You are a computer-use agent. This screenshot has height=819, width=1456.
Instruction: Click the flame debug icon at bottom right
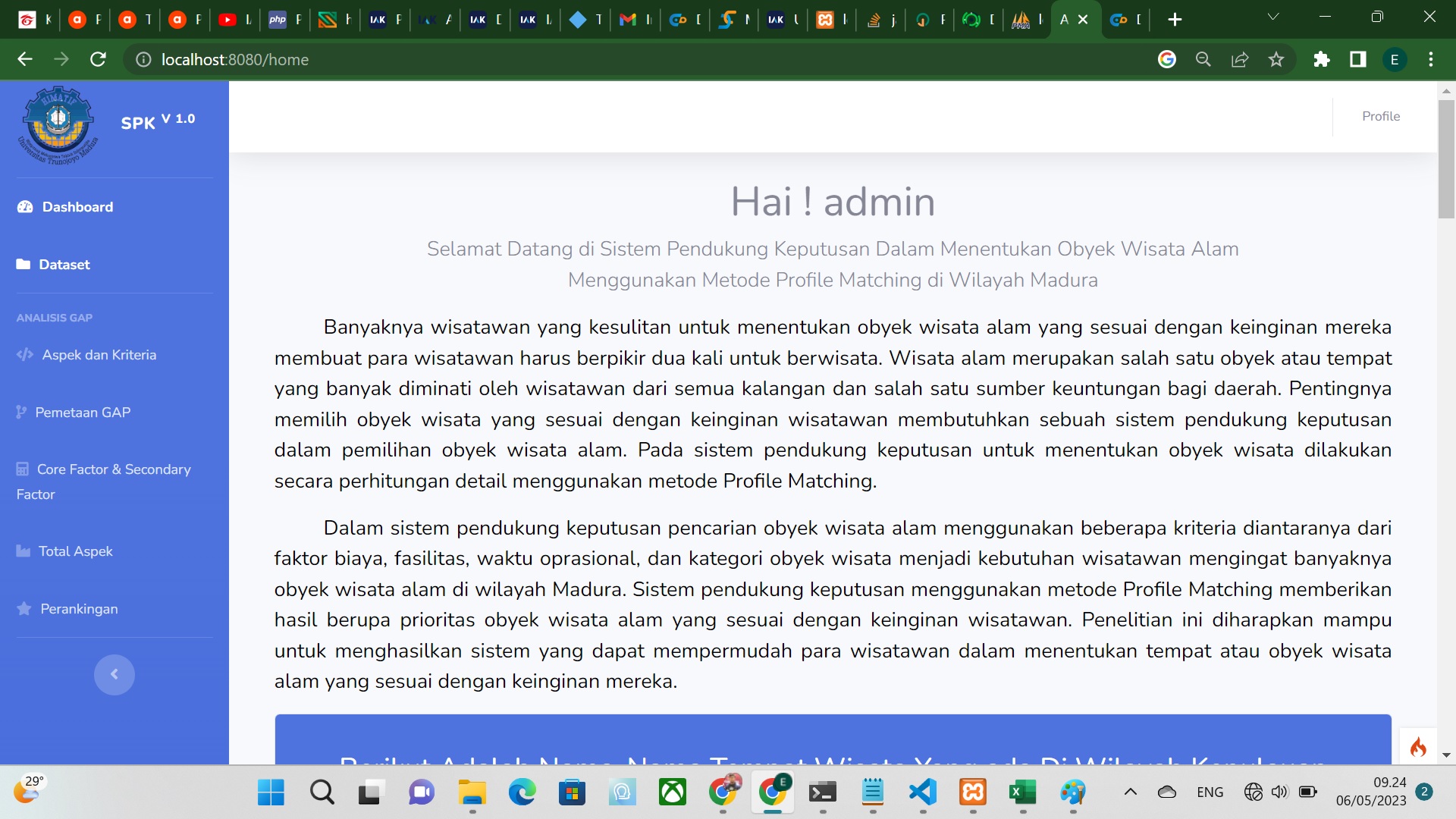[1417, 748]
